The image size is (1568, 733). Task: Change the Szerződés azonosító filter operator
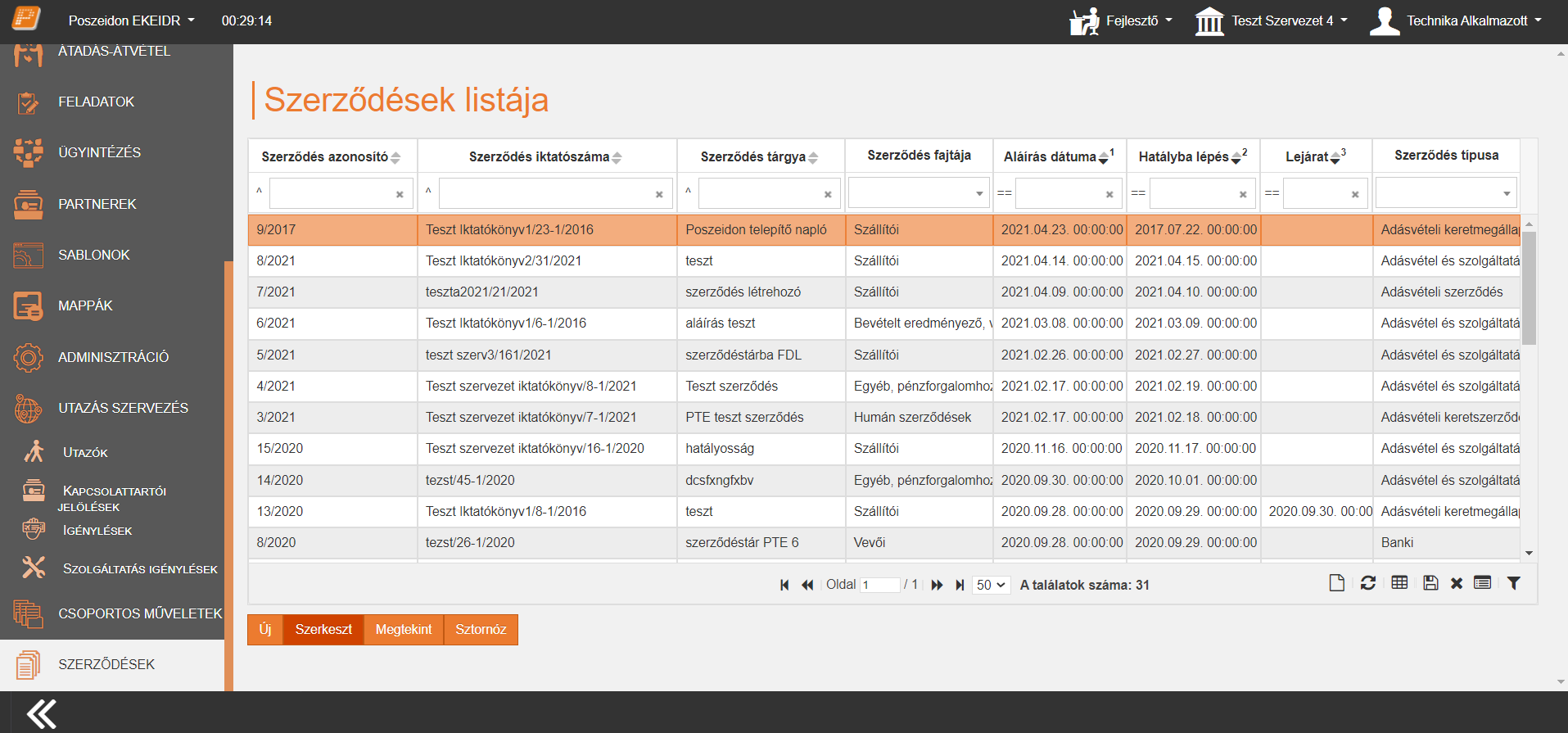260,192
